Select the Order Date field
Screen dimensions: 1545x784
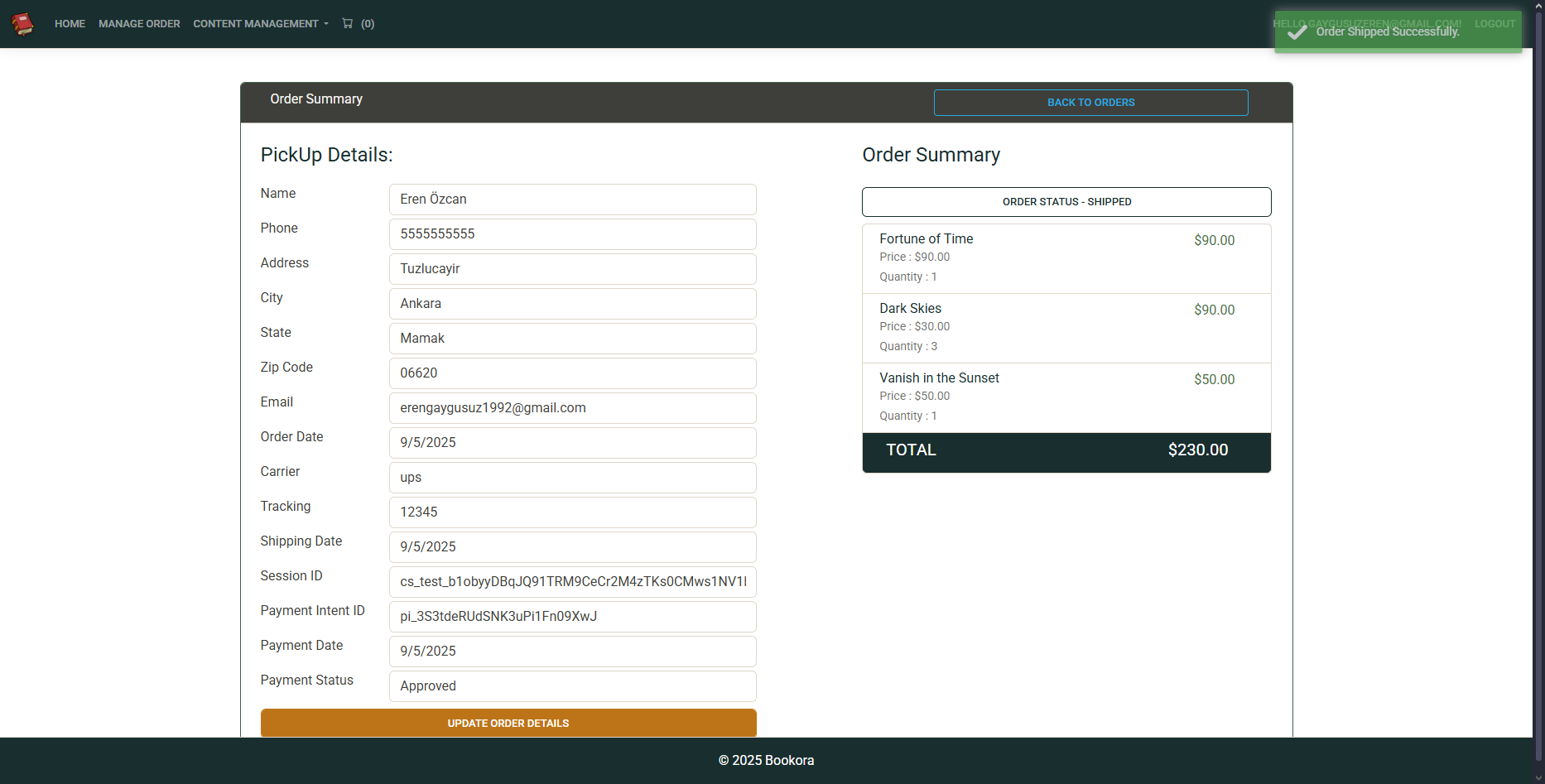click(573, 443)
